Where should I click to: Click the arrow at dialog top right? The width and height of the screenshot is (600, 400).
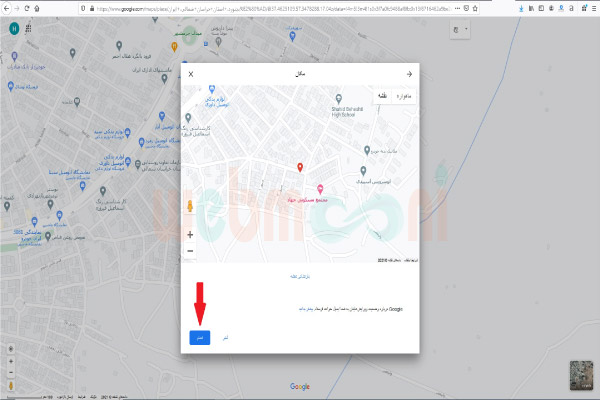point(409,74)
